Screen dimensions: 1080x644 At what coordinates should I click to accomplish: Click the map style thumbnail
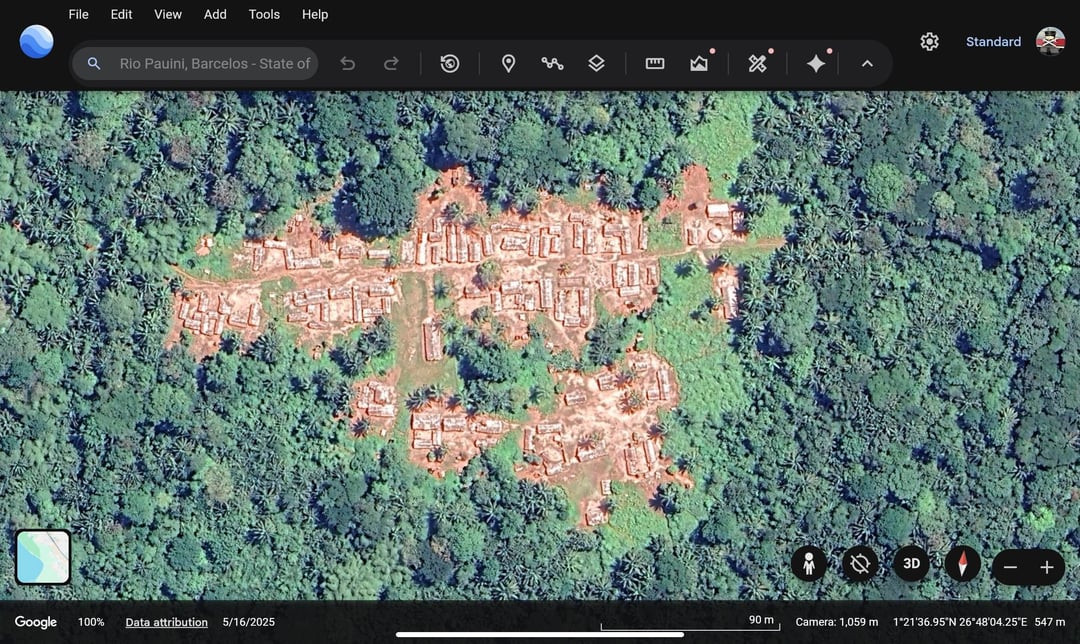[43, 557]
